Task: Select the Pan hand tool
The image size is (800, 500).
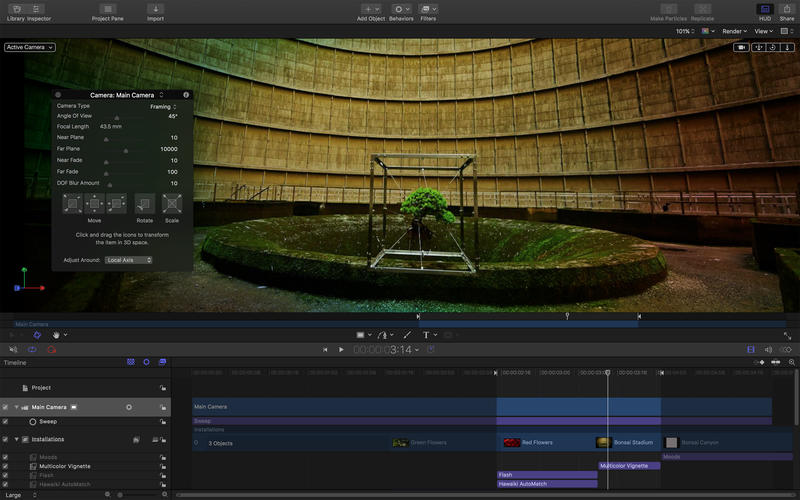Action: pyautogui.click(x=56, y=335)
